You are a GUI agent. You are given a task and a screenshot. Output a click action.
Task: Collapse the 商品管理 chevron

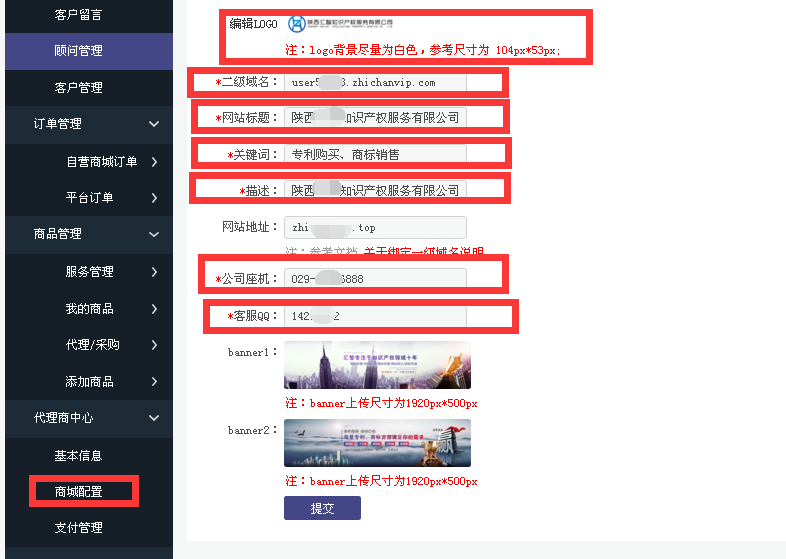point(154,234)
